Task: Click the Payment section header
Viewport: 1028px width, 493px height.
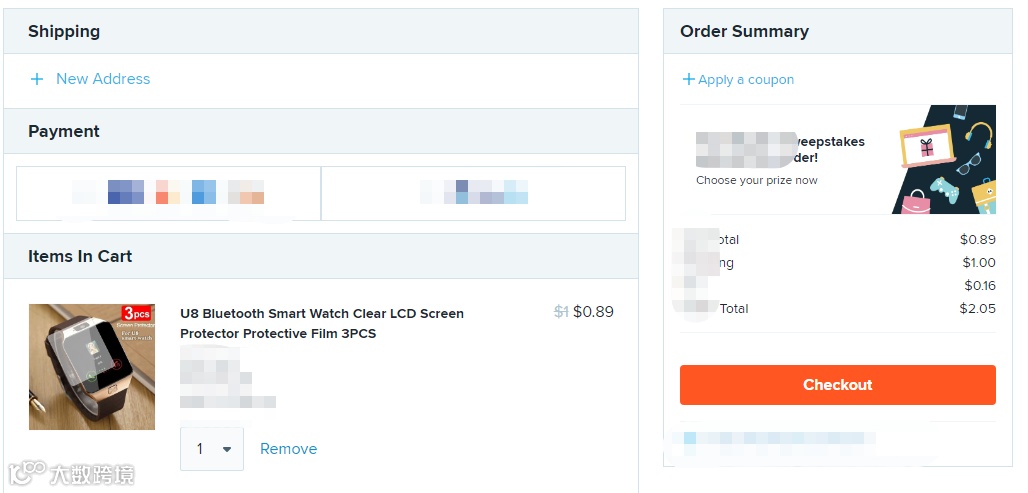Action: tap(64, 132)
